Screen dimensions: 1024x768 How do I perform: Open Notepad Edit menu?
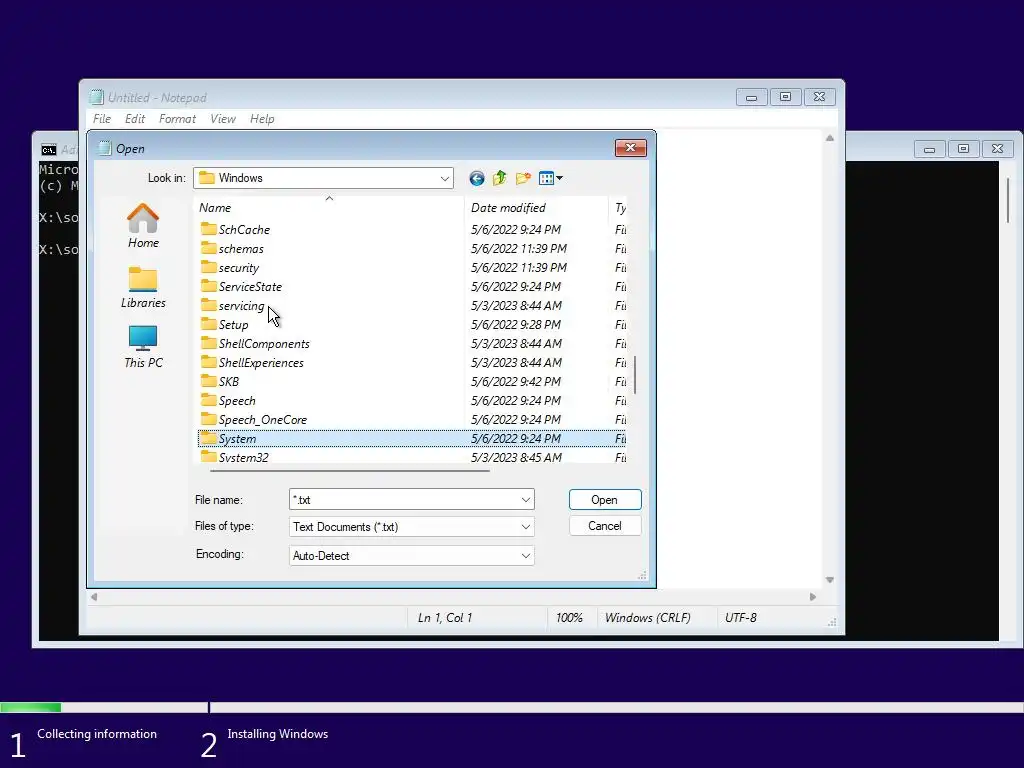[x=135, y=119]
